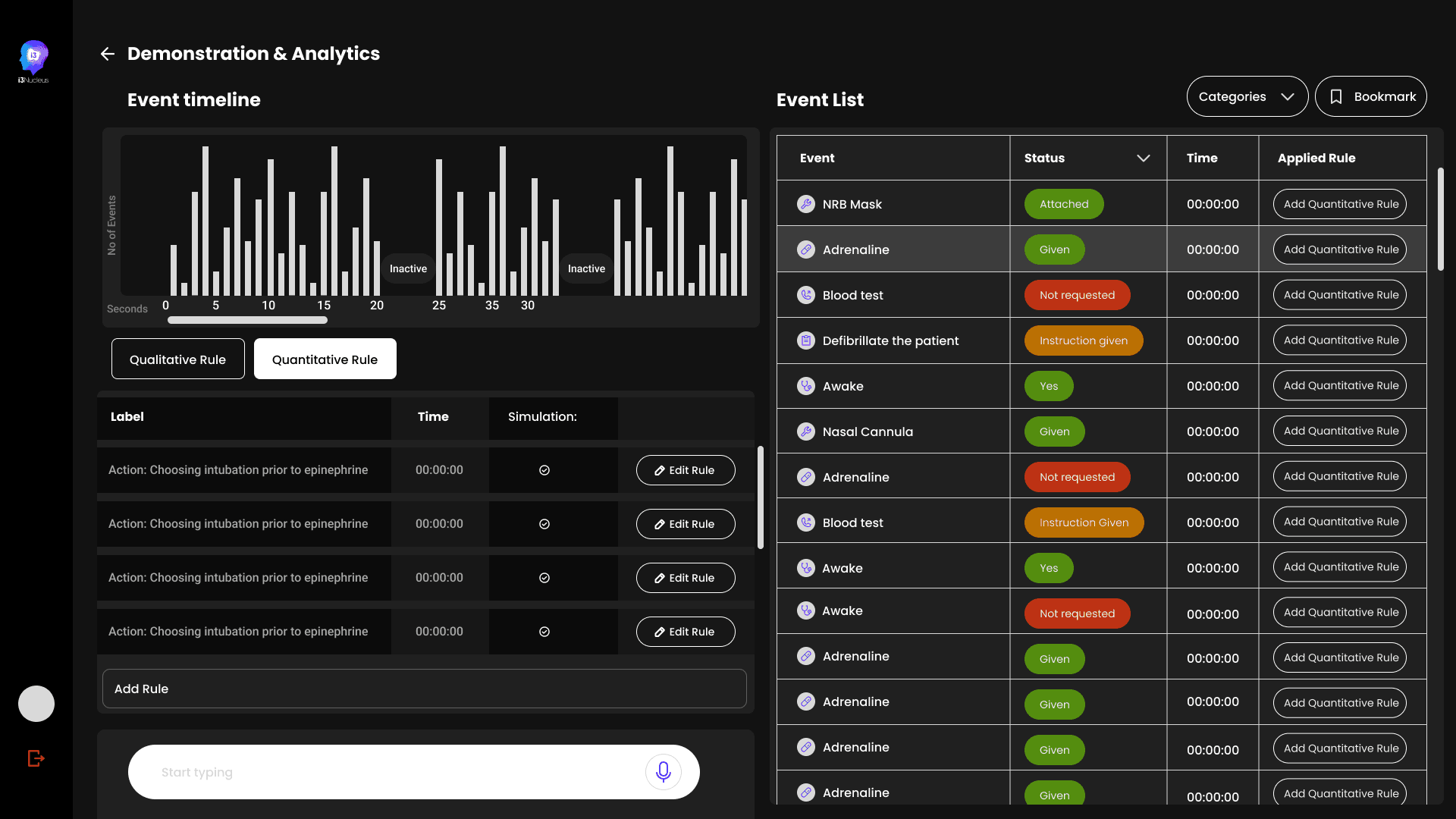Viewport: 1456px width, 819px height.
Task: Click the second Inactive timeline marker
Action: tap(587, 268)
